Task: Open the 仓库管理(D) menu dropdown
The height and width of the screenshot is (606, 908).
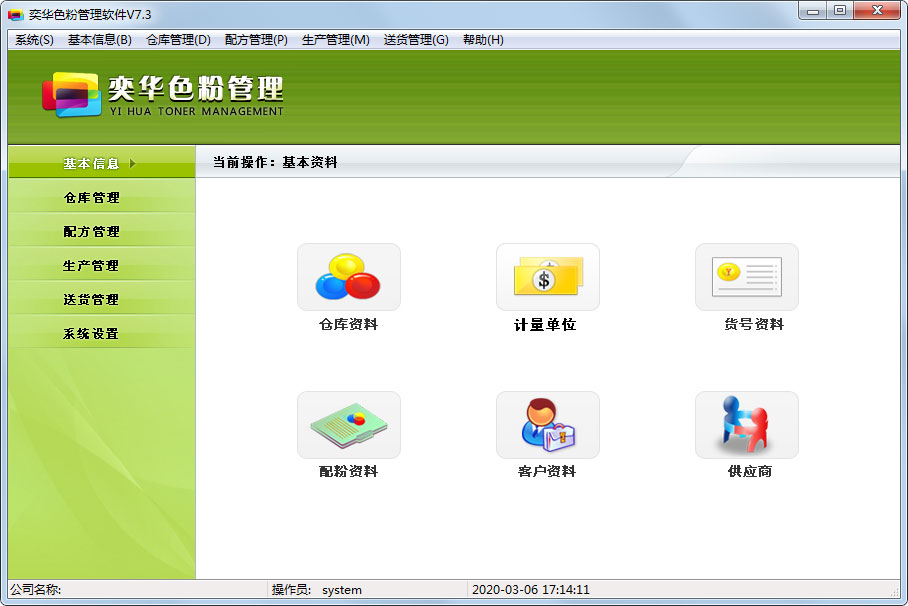Action: click(178, 40)
